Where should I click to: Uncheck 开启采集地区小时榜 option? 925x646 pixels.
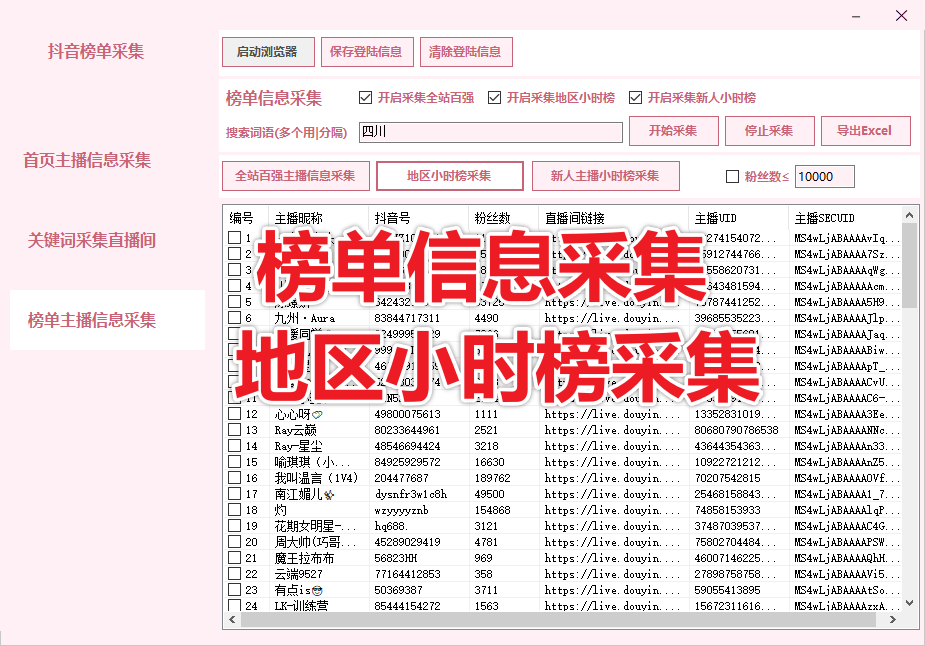[x=495, y=98]
